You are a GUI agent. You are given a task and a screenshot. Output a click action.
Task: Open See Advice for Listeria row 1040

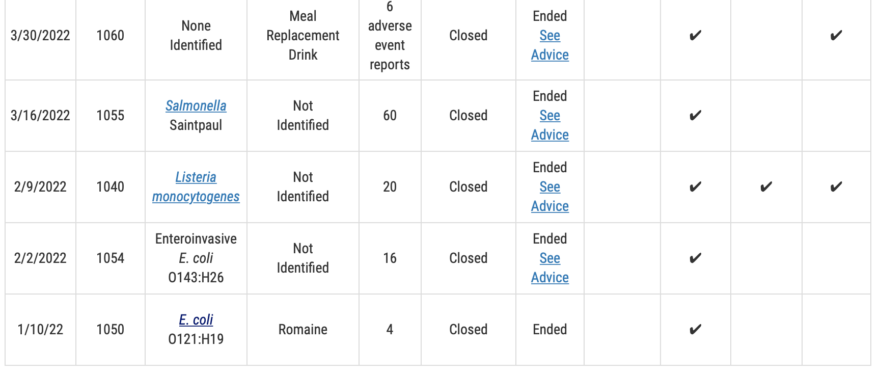click(550, 196)
